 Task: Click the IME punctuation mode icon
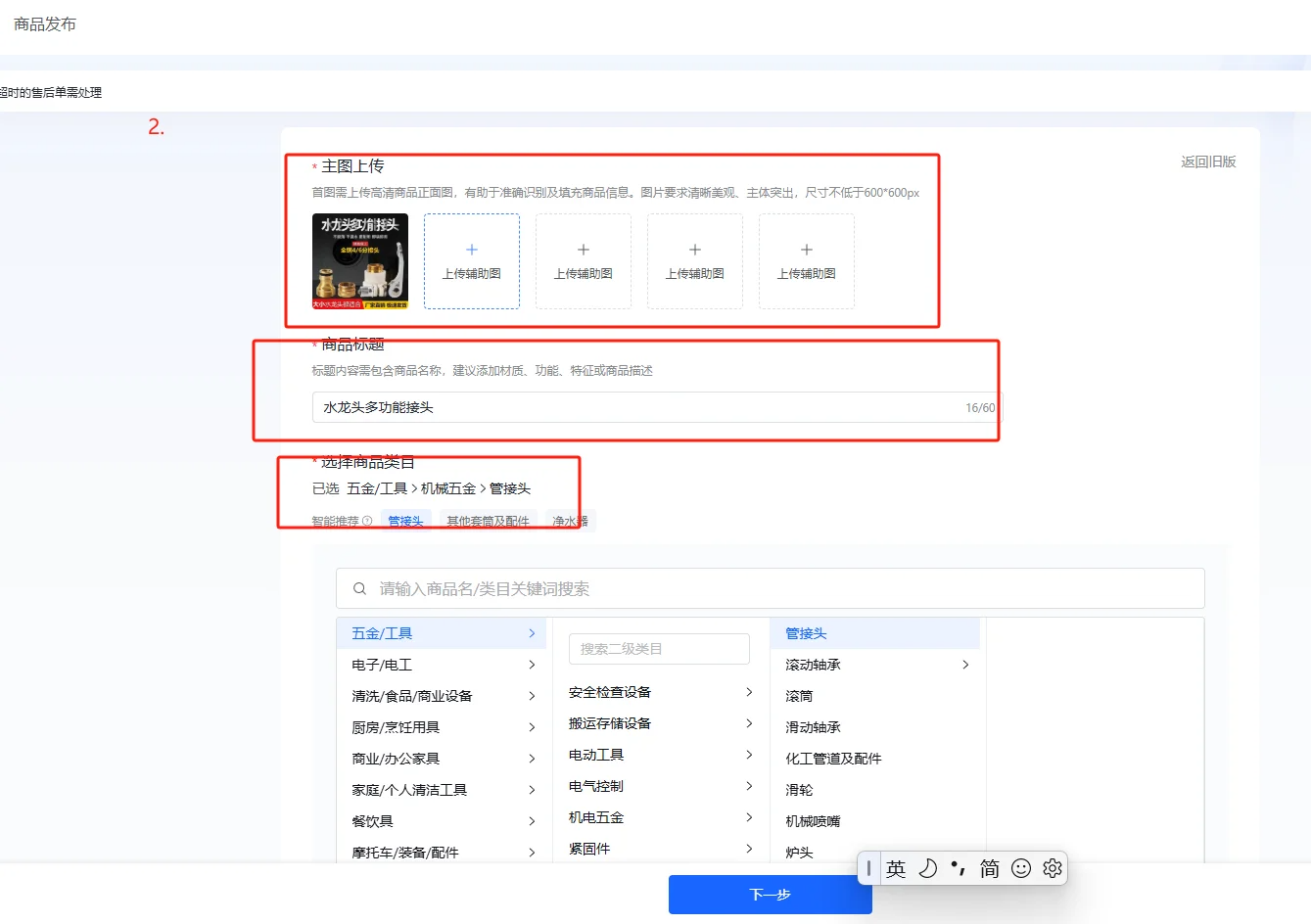(959, 868)
